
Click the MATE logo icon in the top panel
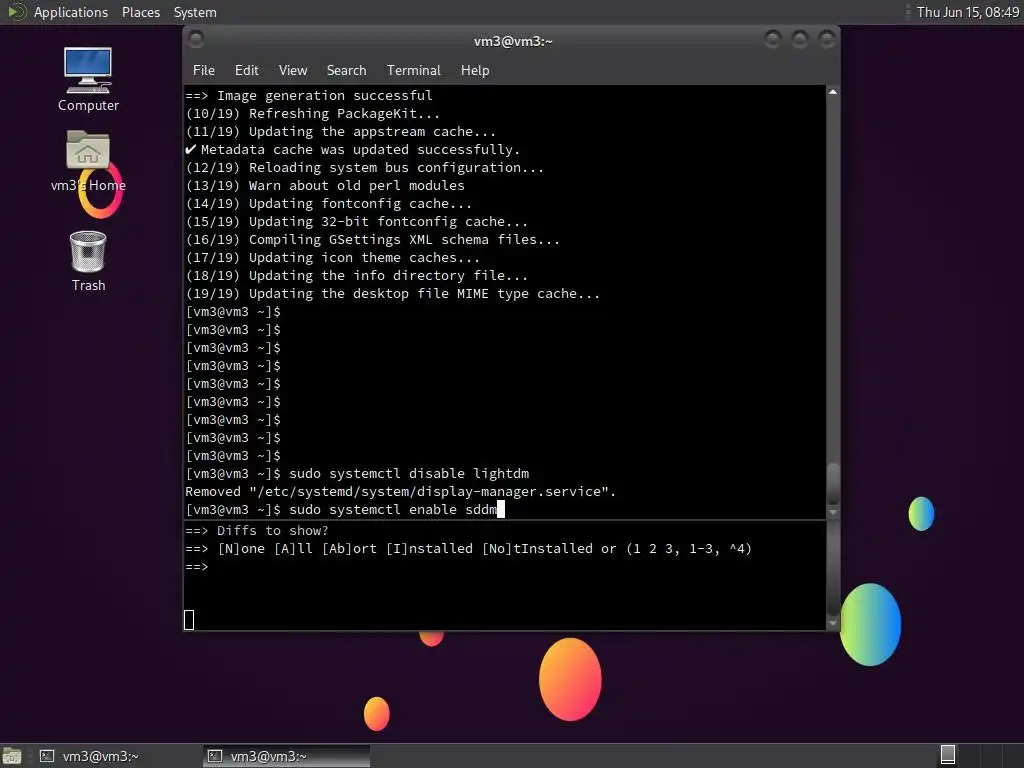coord(15,12)
